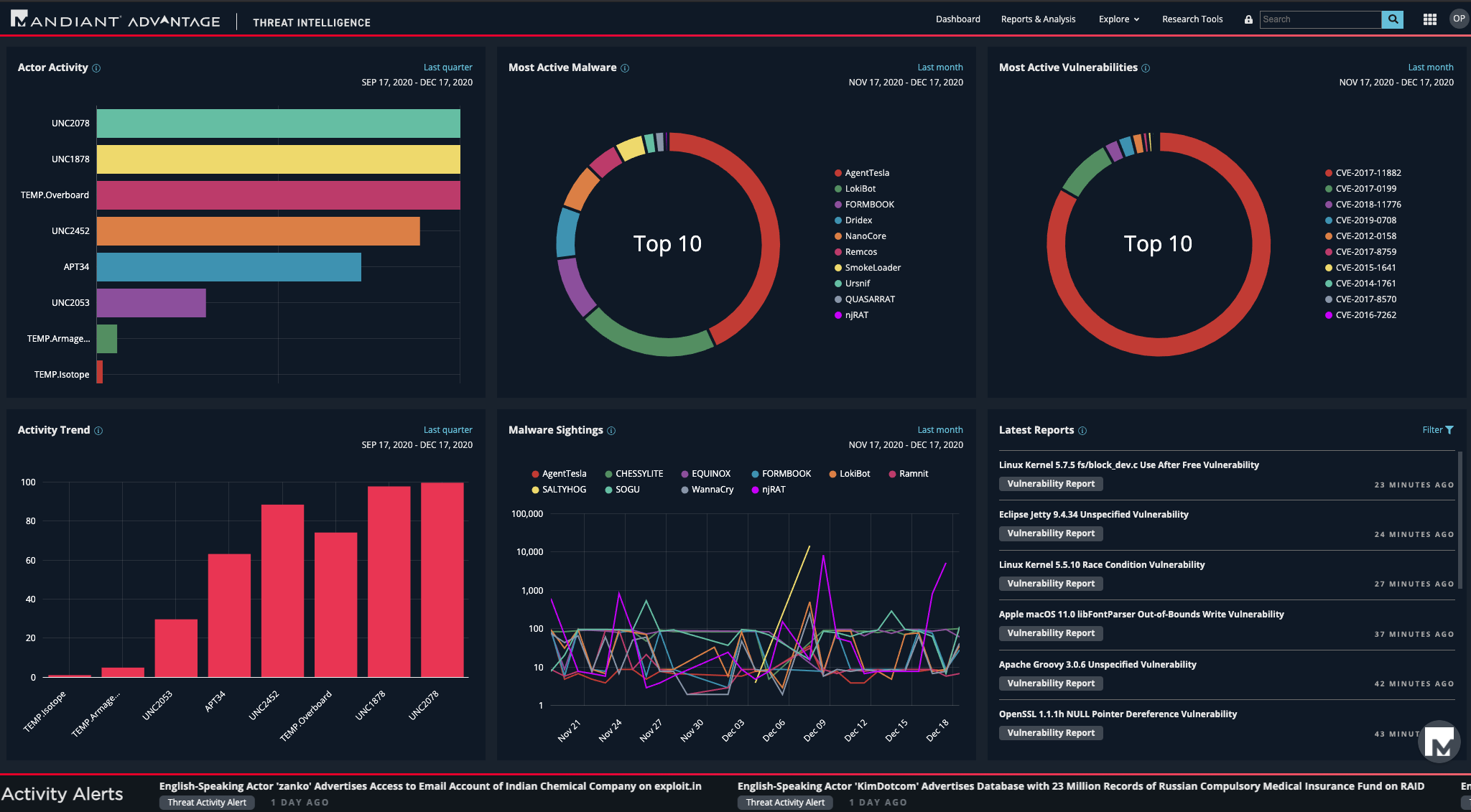Expand the Explore dropdown menu
Viewport: 1471px width, 812px height.
click(1119, 19)
